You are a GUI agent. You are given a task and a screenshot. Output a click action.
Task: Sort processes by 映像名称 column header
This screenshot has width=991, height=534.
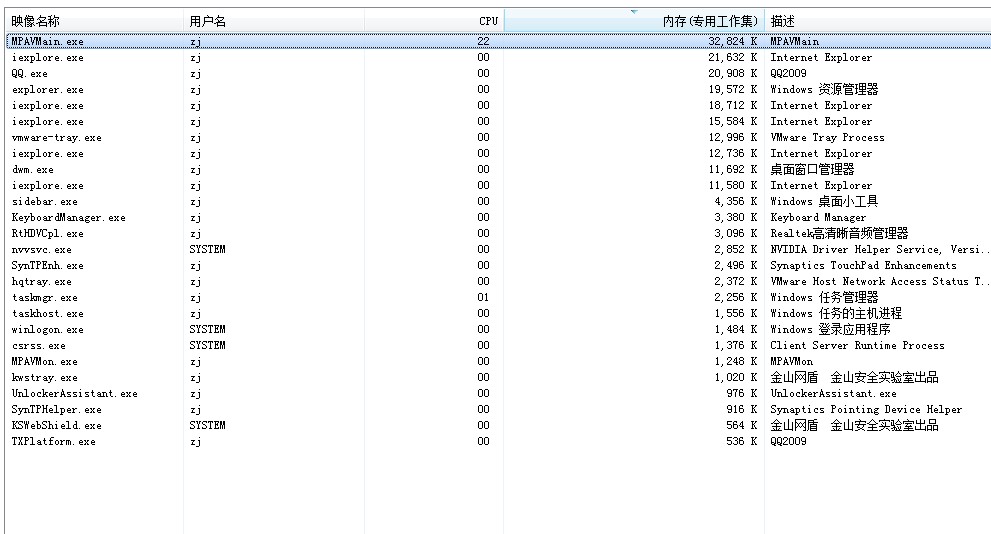pyautogui.click(x=36, y=21)
